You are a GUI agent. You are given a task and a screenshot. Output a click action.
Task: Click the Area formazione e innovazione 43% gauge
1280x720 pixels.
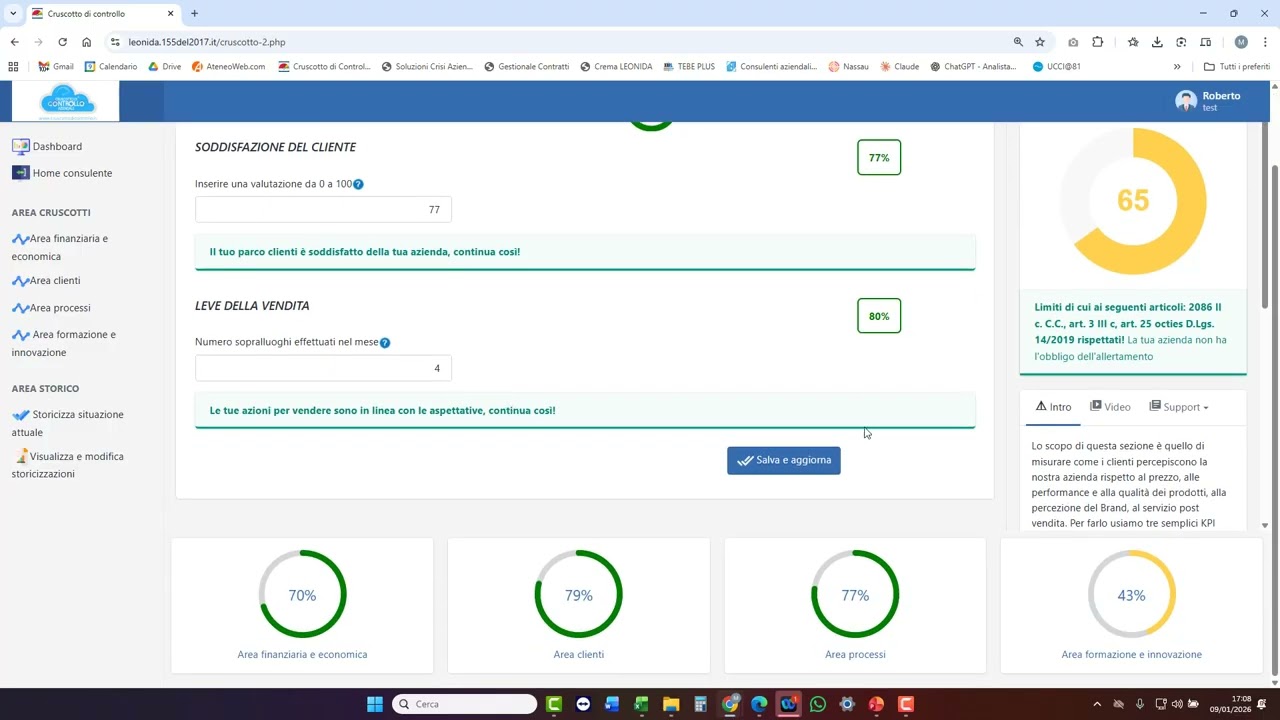1131,595
